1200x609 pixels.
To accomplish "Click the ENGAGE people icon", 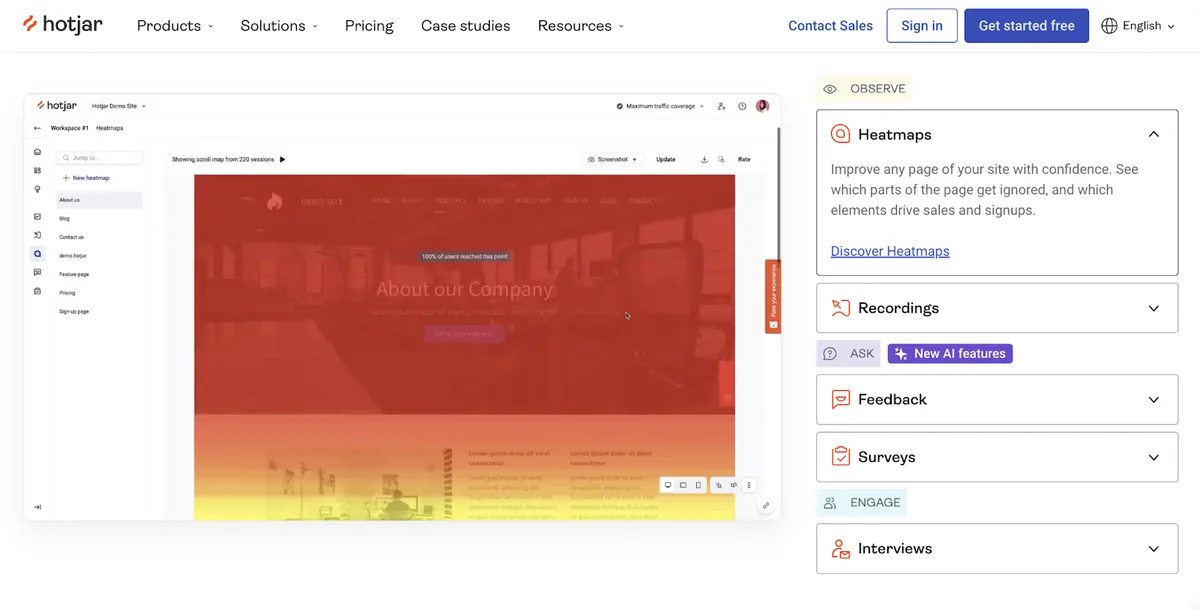I will point(830,503).
